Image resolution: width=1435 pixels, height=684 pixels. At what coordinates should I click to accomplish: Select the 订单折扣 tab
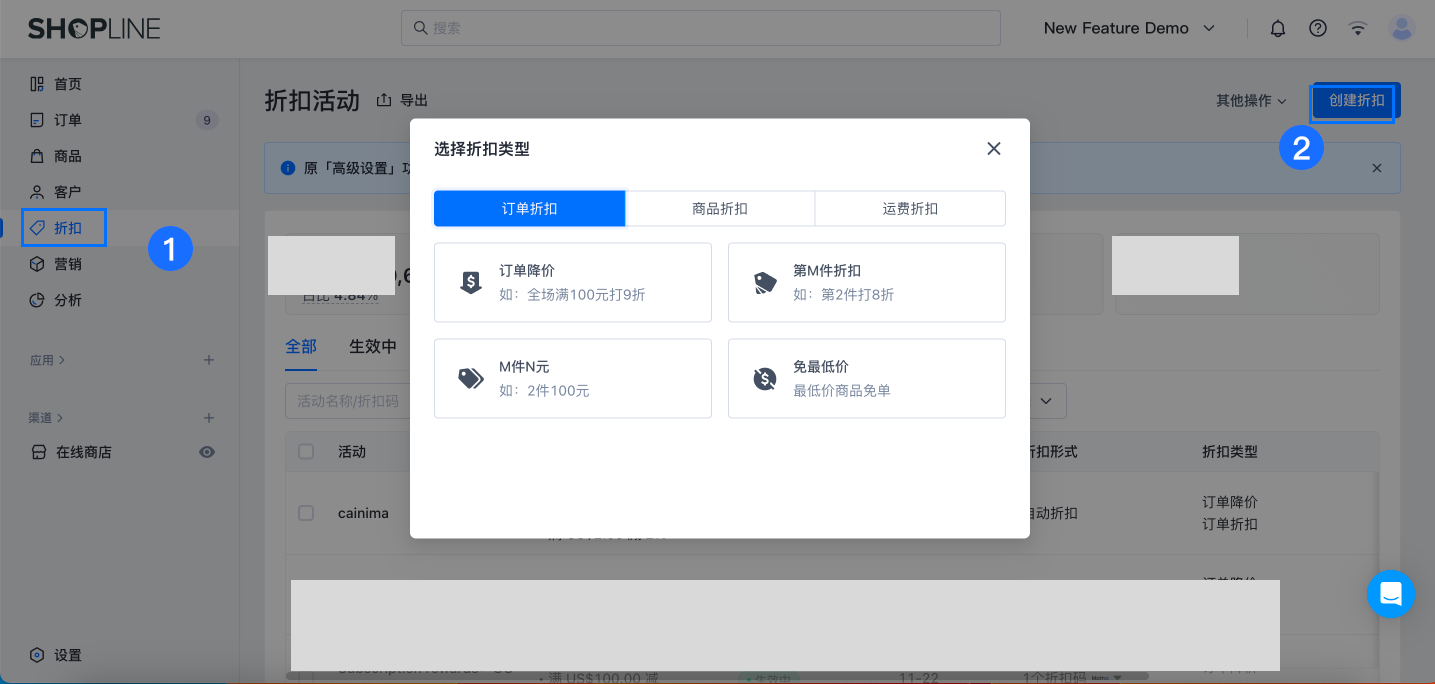click(x=530, y=209)
